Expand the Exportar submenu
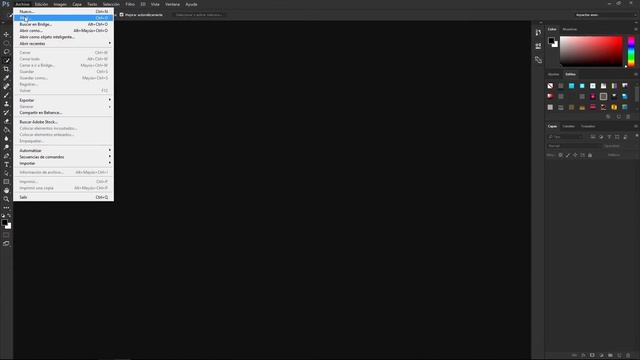The height and width of the screenshot is (360, 640). pyautogui.click(x=64, y=100)
